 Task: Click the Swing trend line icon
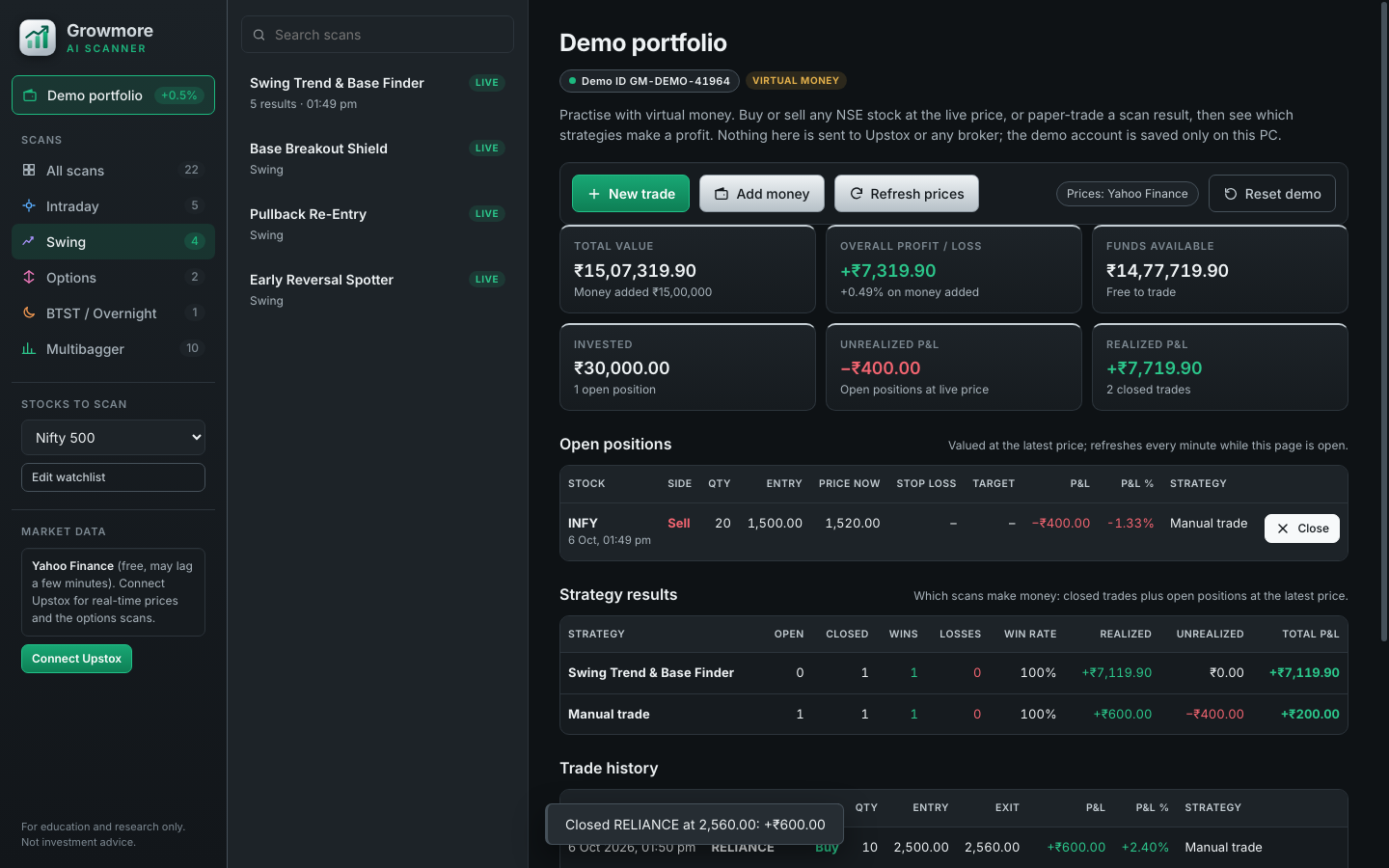(29, 241)
